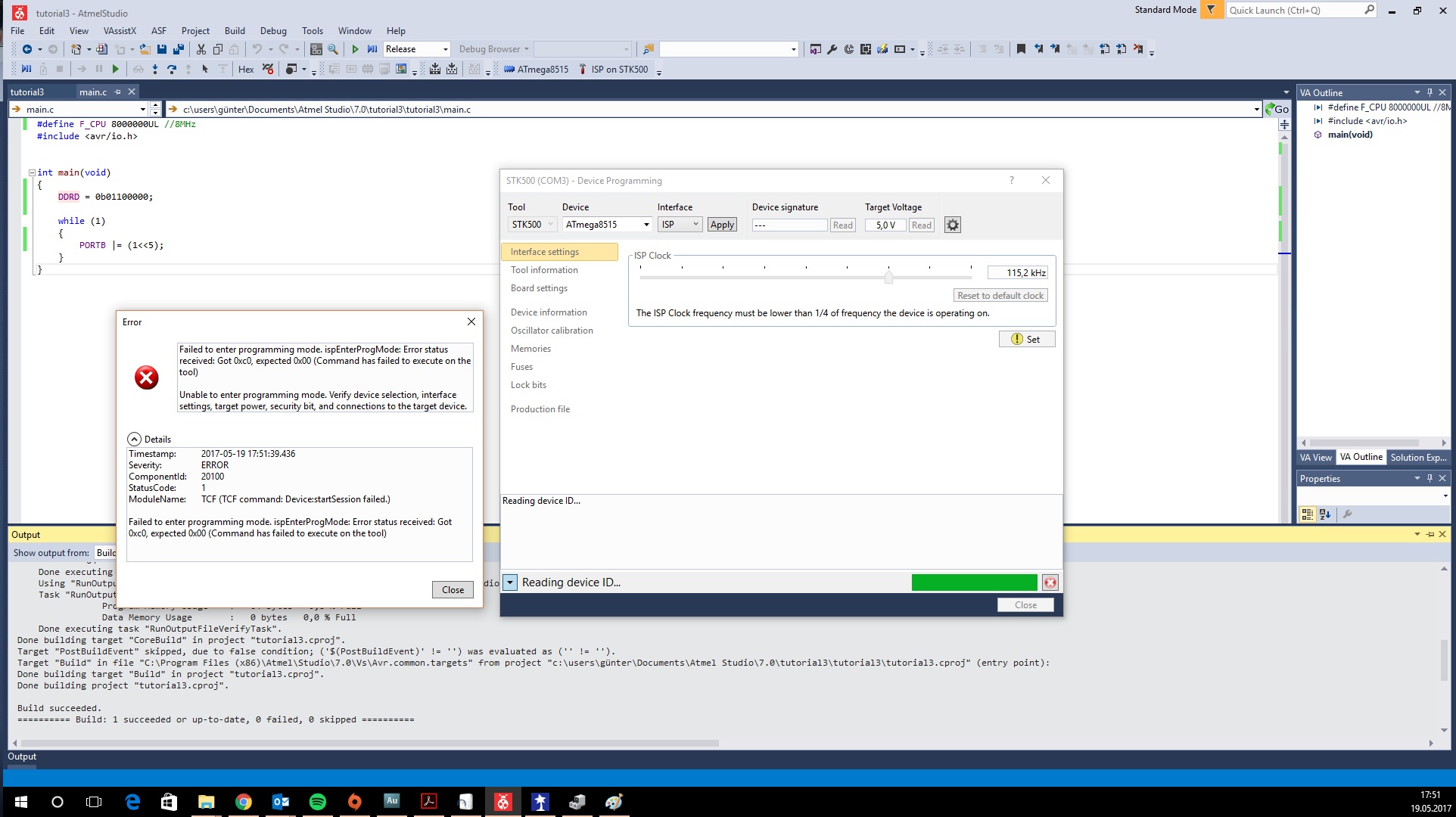Image resolution: width=1456 pixels, height=817 pixels.
Task: Click the Step Over debug icon
Action: coord(172,69)
